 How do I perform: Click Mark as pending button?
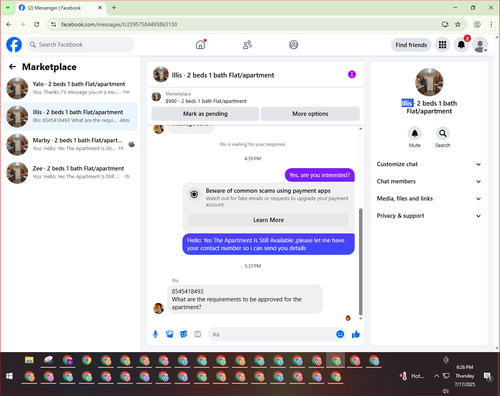(205, 114)
